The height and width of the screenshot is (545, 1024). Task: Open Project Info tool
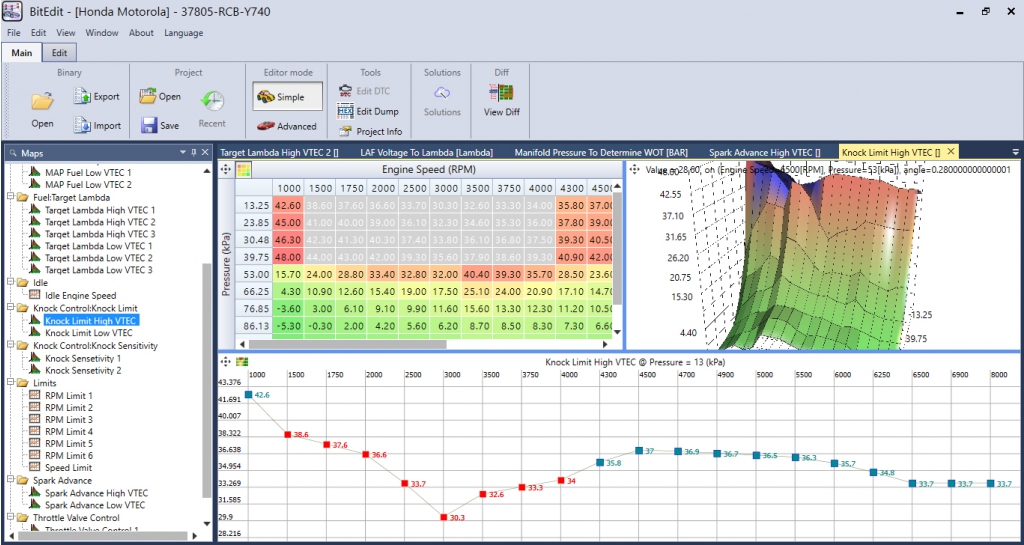point(370,131)
